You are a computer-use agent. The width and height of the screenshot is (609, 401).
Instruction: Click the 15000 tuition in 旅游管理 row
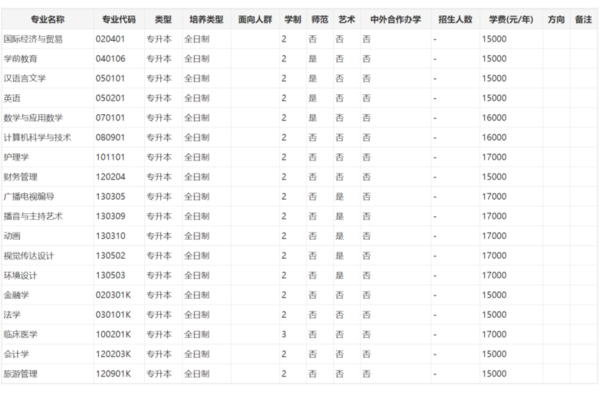point(494,374)
